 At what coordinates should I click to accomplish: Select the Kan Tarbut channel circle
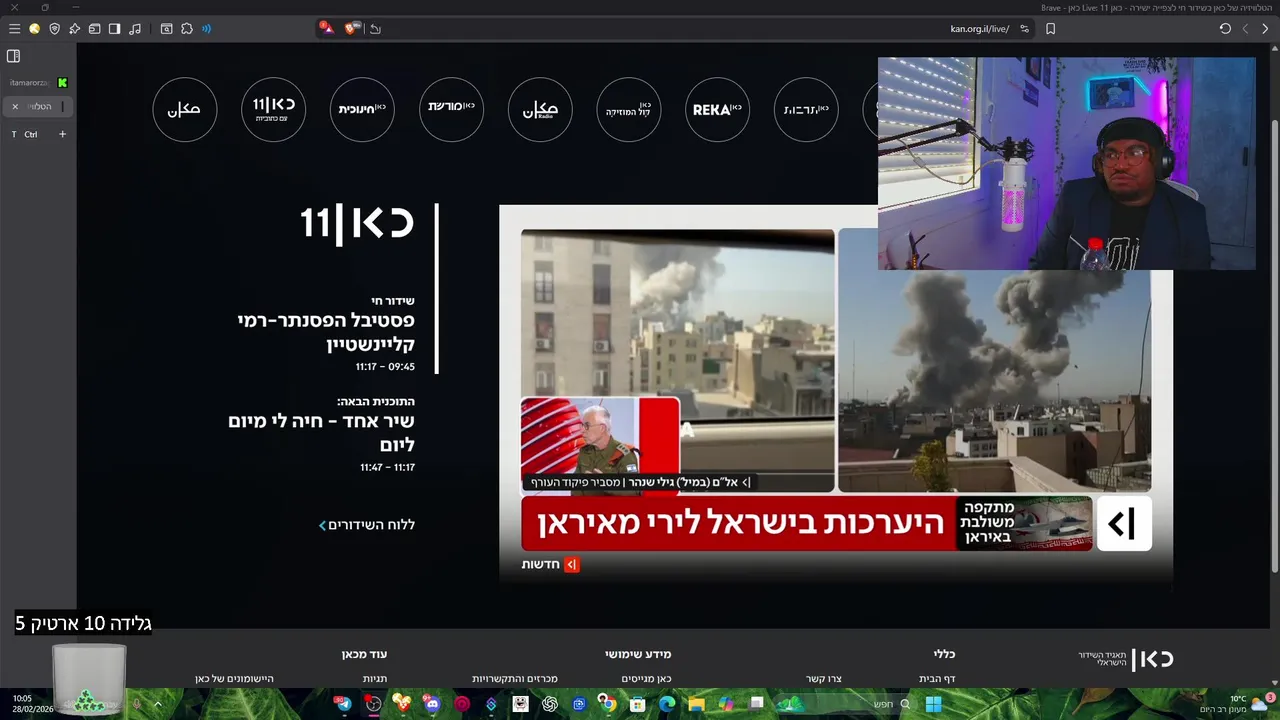pyautogui.click(x=806, y=109)
